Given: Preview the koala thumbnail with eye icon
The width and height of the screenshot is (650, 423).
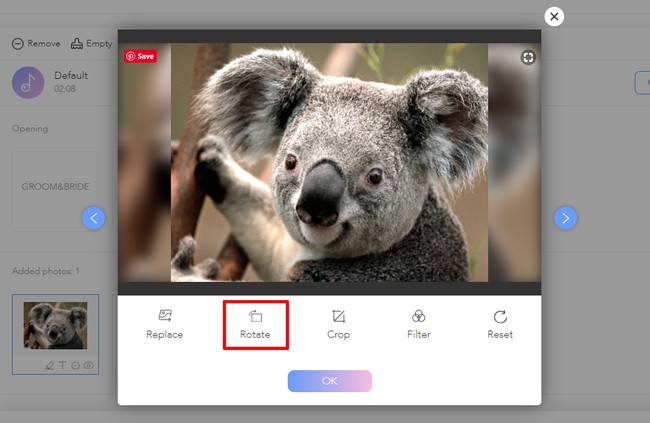Looking at the screenshot, I should (x=88, y=365).
